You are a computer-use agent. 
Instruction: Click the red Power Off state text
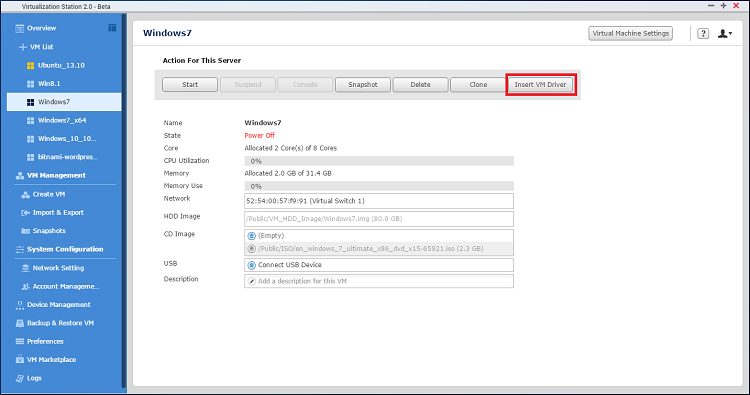(260, 136)
